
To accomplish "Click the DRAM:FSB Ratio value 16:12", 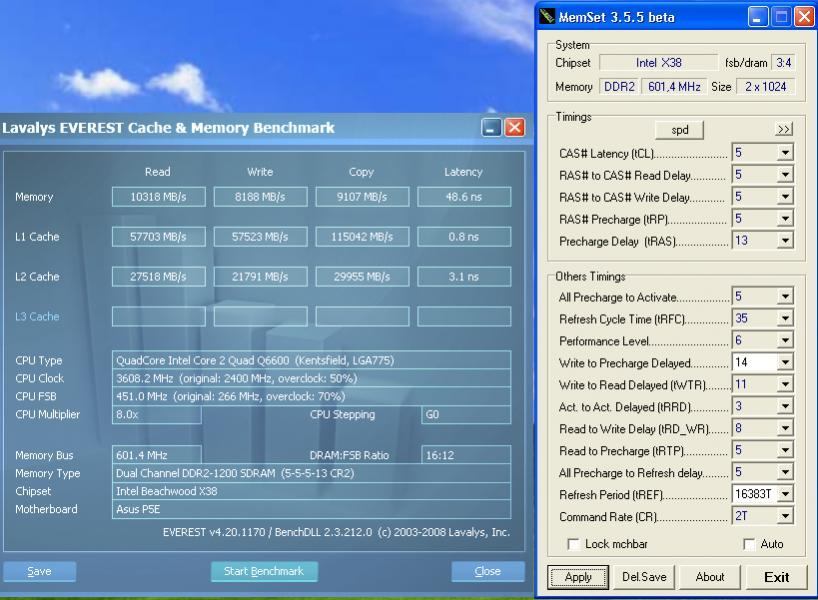I will (466, 455).
